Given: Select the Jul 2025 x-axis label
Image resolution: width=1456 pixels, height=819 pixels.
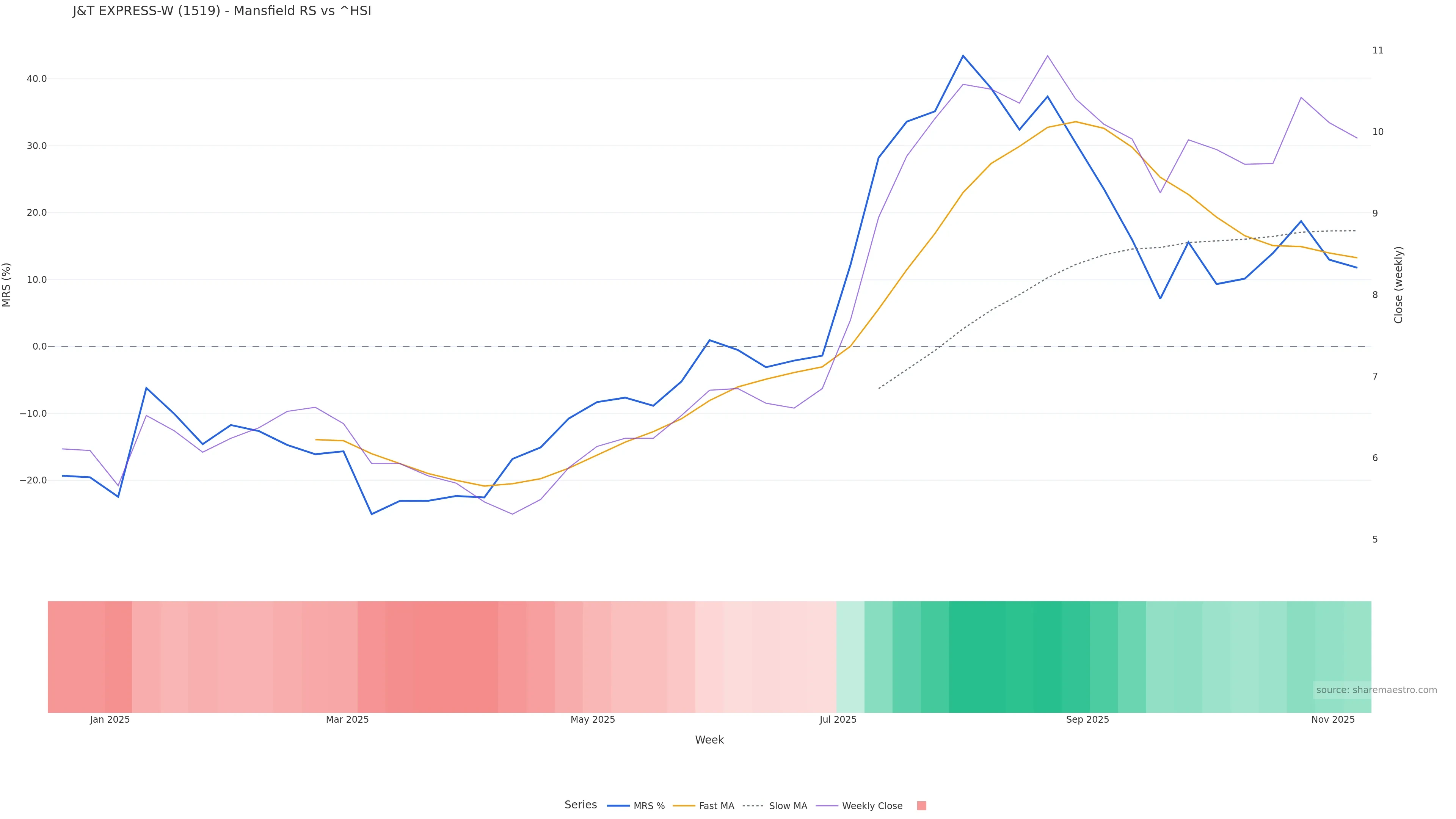Looking at the screenshot, I should coord(838,720).
